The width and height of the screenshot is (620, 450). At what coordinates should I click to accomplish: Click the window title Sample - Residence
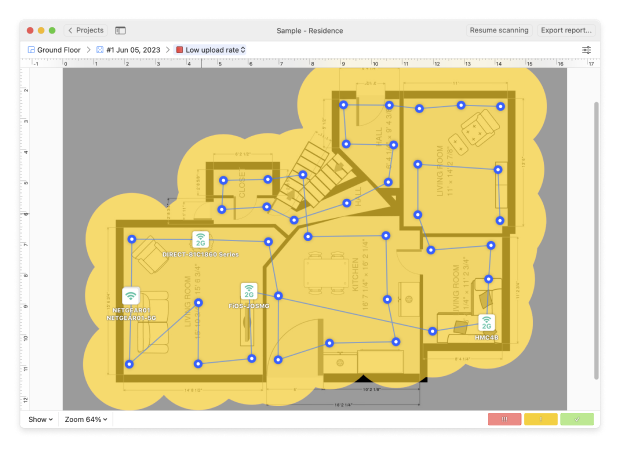coord(310,30)
